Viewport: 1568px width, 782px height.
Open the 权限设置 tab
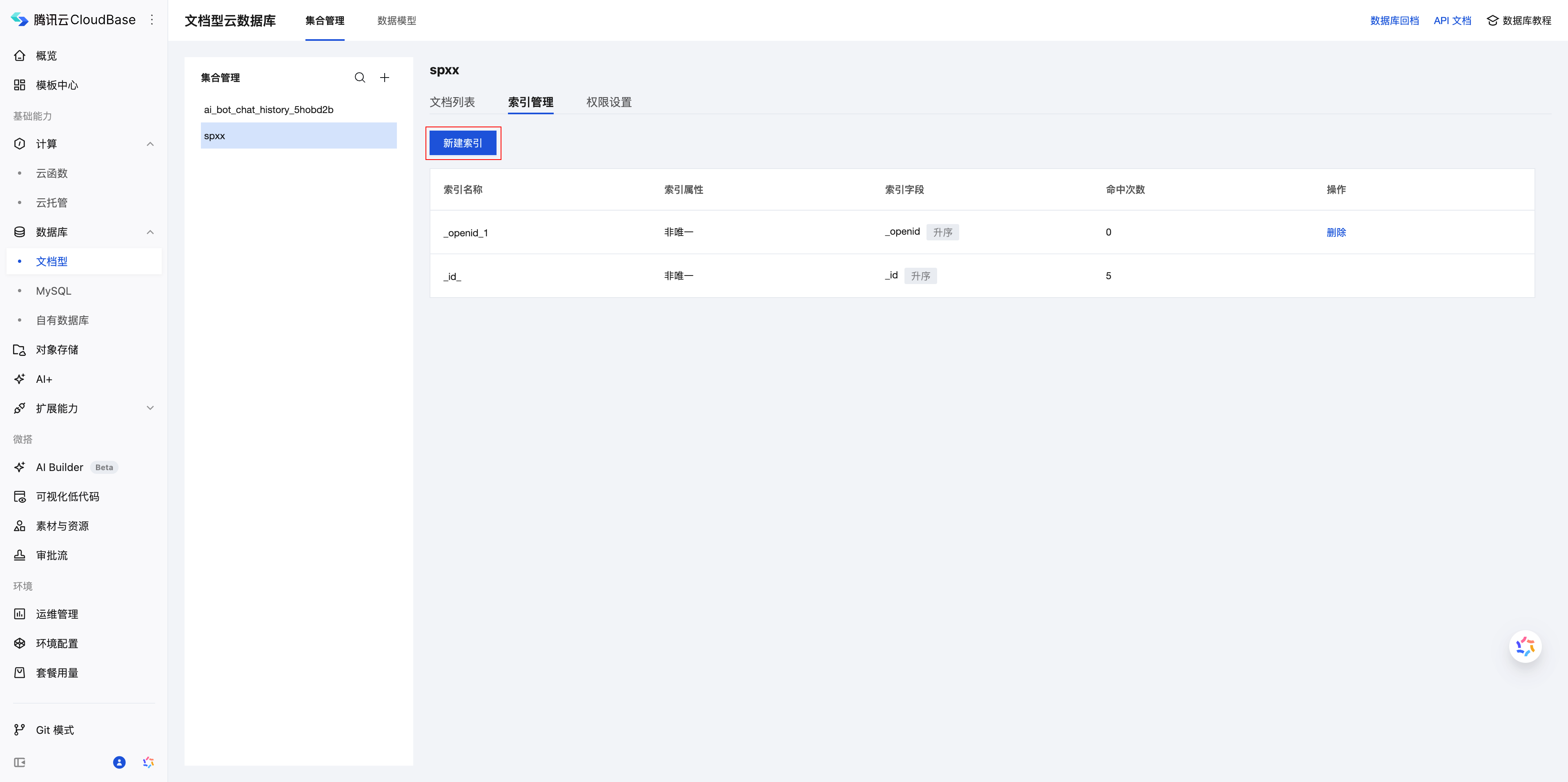(x=609, y=102)
